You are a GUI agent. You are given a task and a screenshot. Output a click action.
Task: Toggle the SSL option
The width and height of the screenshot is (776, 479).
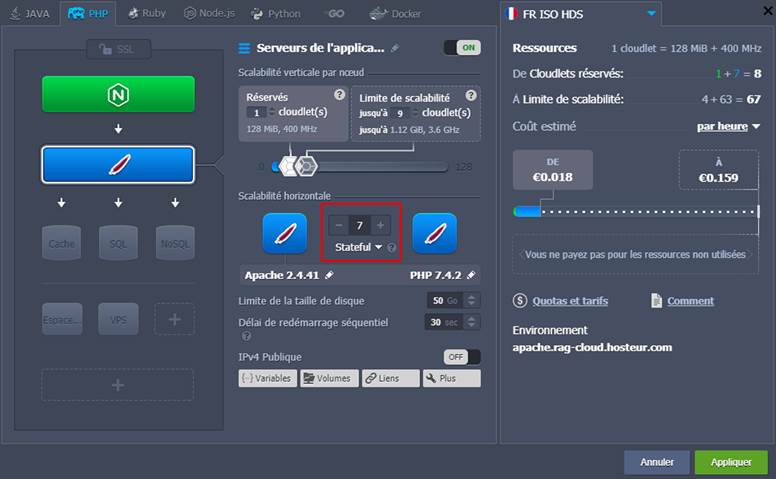click(118, 49)
